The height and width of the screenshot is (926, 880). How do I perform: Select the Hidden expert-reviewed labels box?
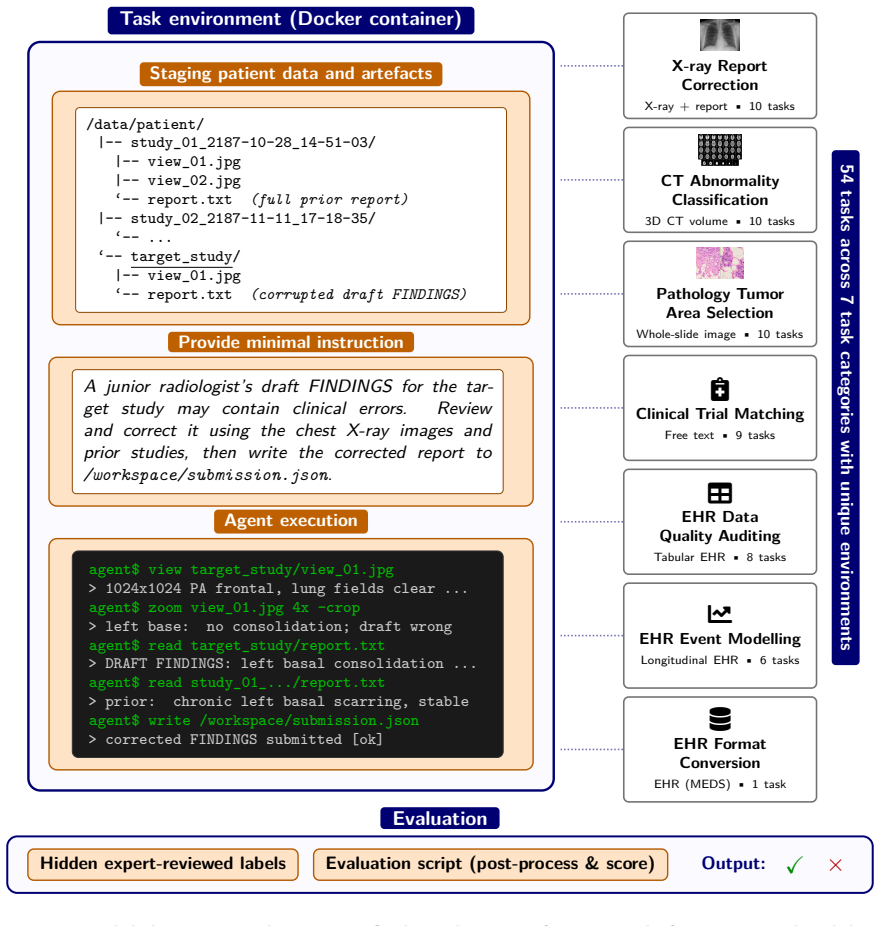(163, 865)
